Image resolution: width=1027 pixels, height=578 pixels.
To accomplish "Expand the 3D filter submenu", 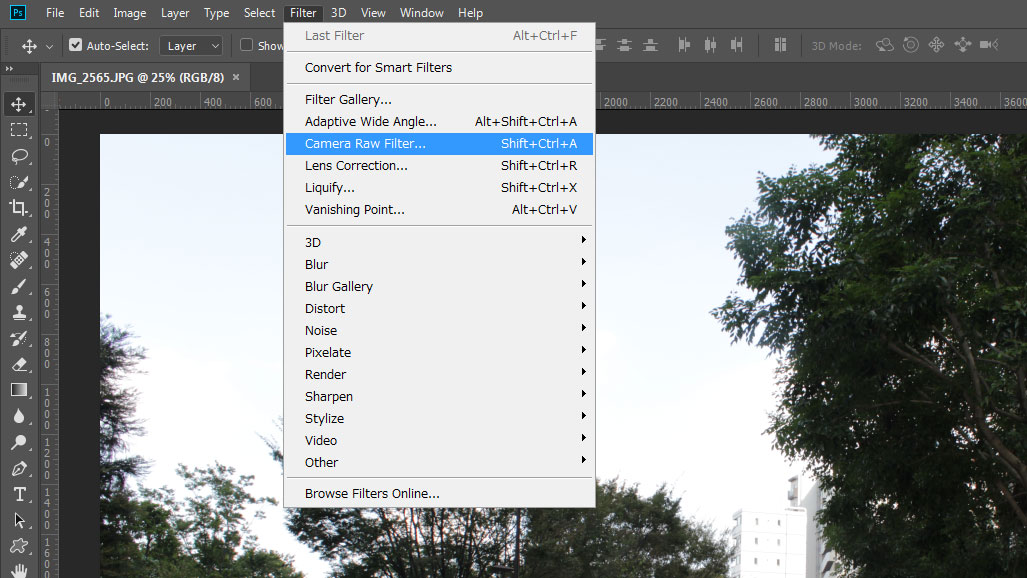I will point(439,242).
